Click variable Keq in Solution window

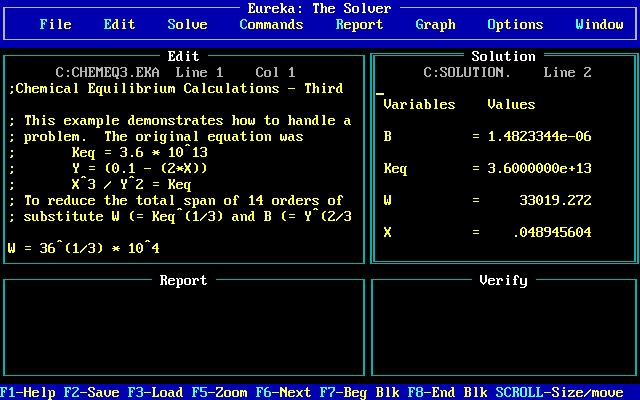tap(396, 168)
